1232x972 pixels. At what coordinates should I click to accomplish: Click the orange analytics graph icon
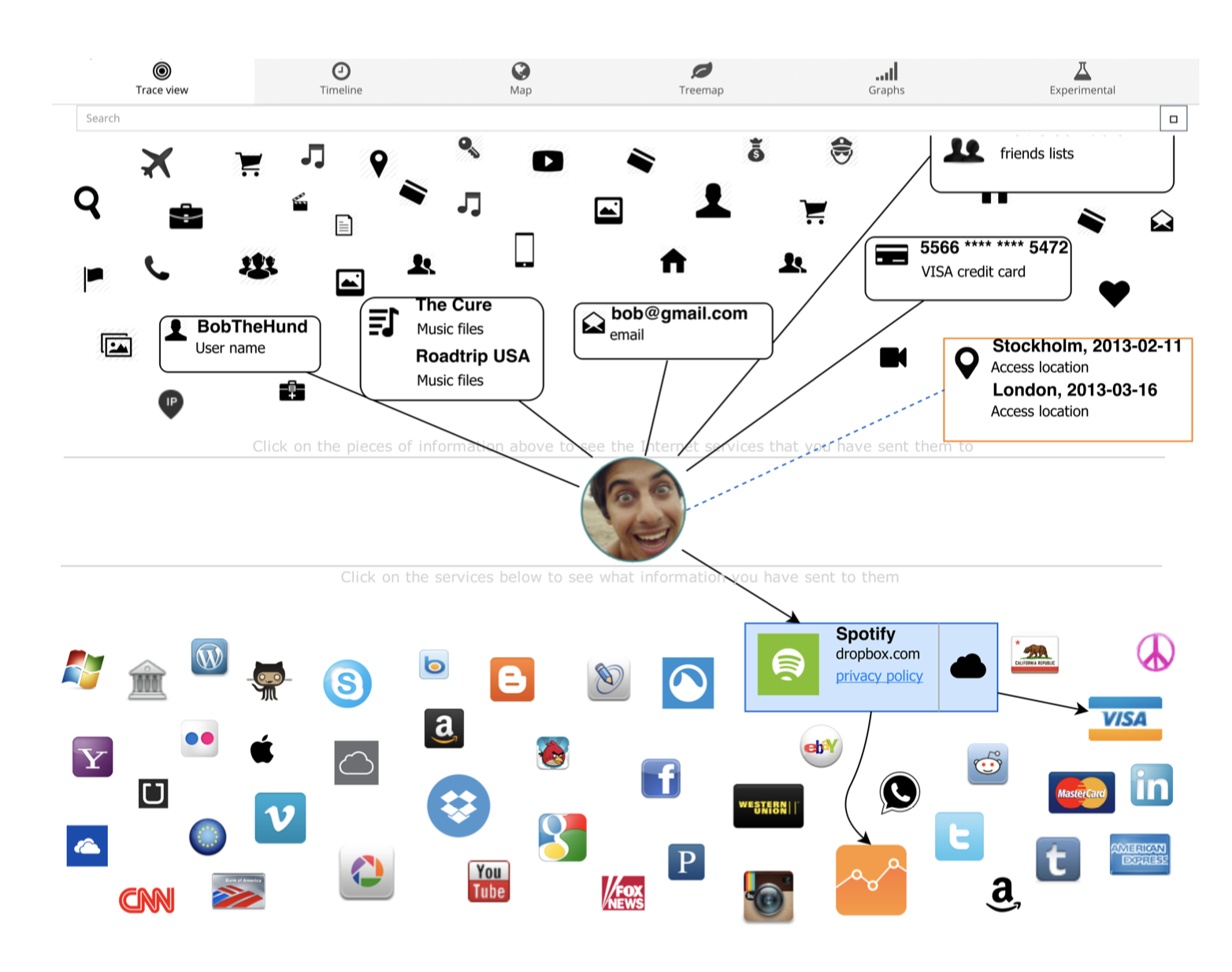coord(871,881)
